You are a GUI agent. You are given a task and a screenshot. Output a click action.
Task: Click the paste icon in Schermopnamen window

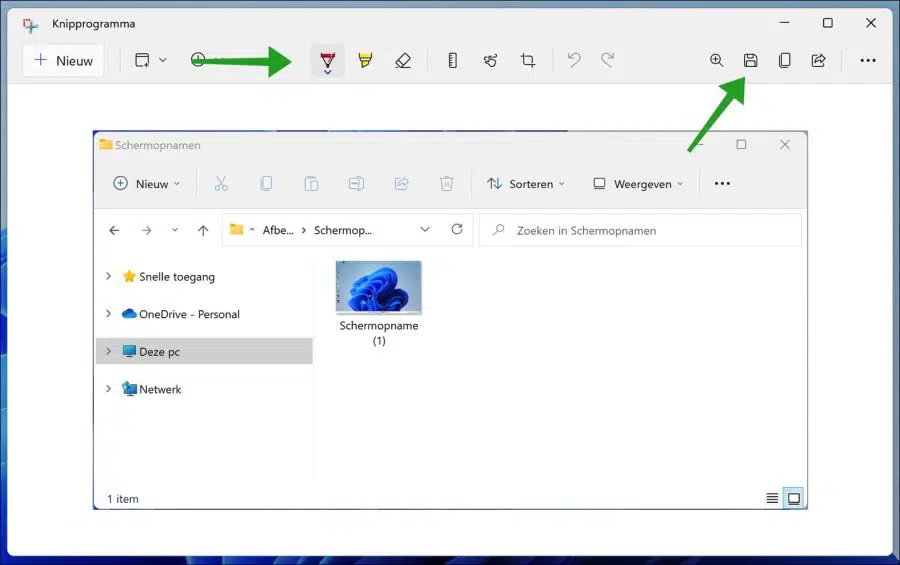pos(311,184)
